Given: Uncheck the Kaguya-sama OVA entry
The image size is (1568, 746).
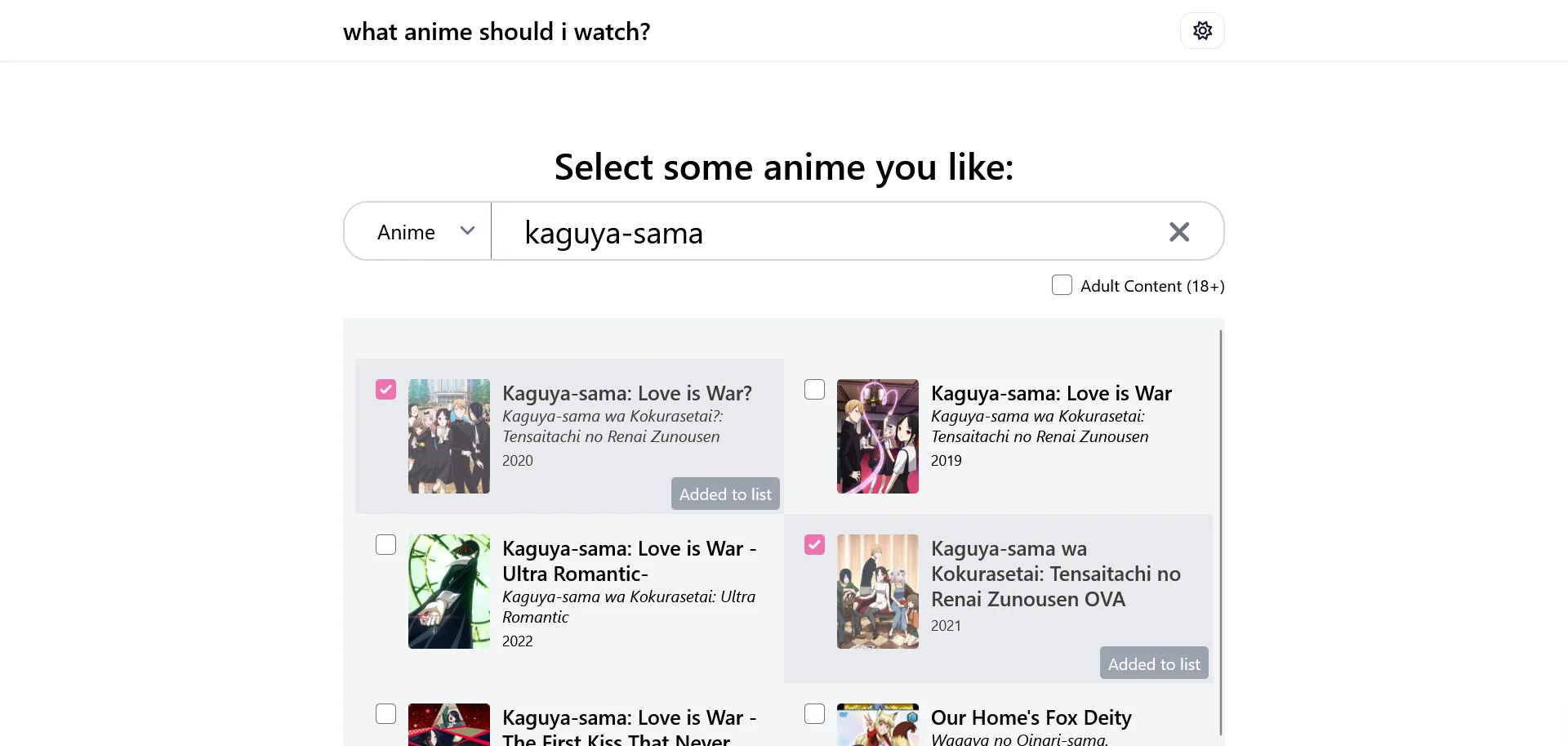Looking at the screenshot, I should (813, 544).
